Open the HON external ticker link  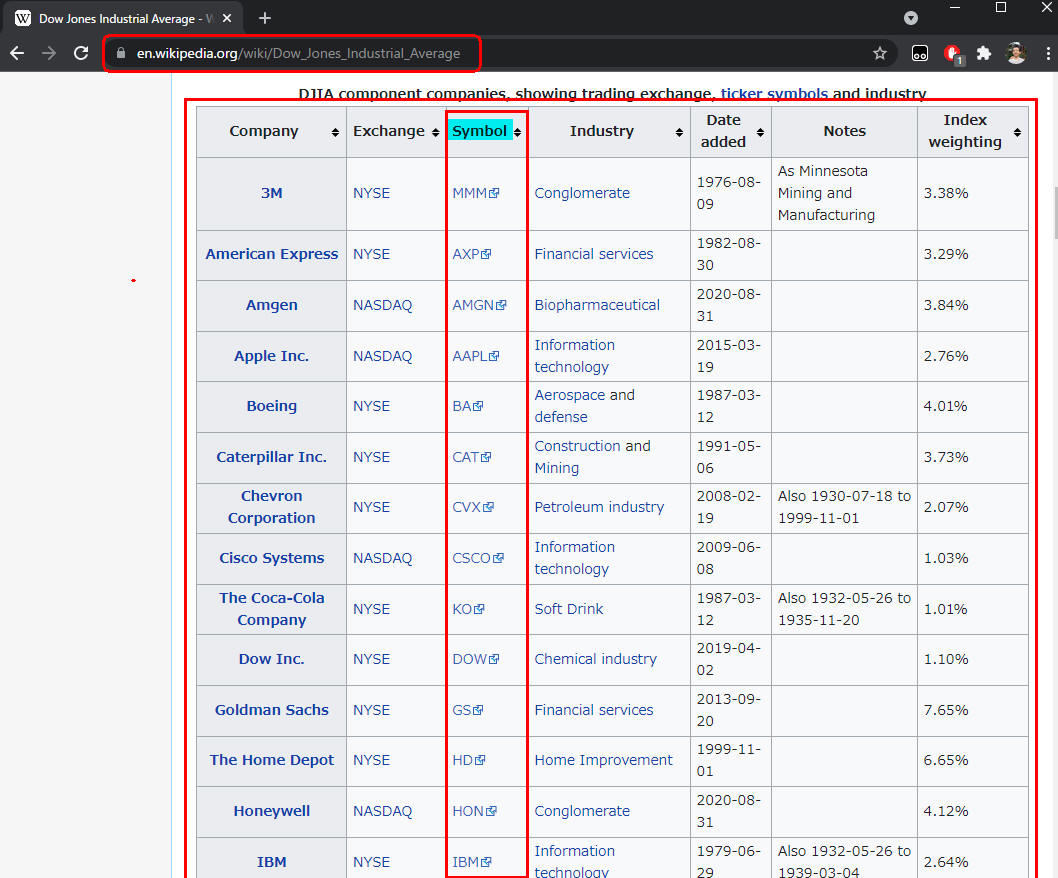[x=474, y=811]
